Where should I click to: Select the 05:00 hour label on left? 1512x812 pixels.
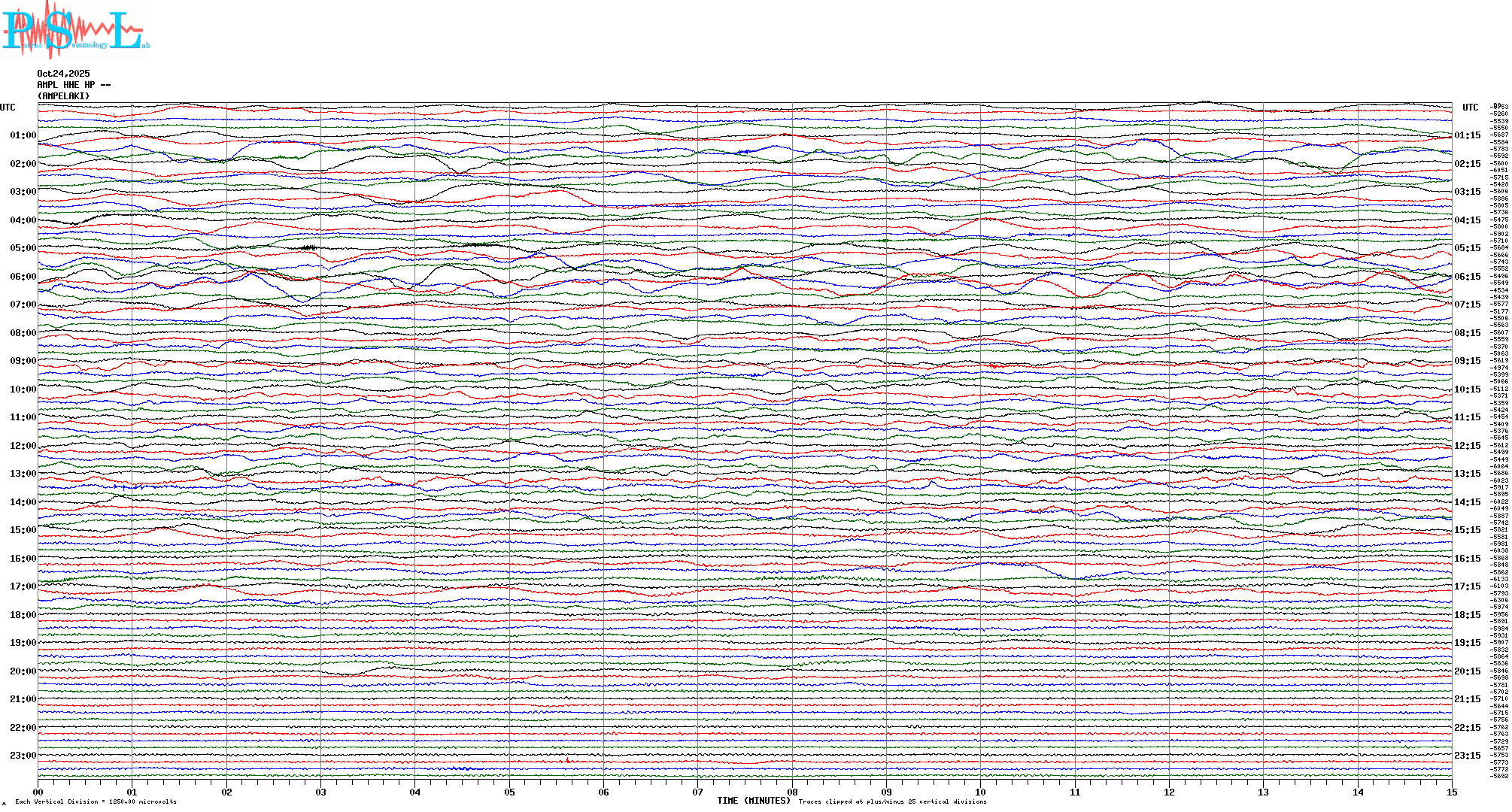pyautogui.click(x=23, y=248)
